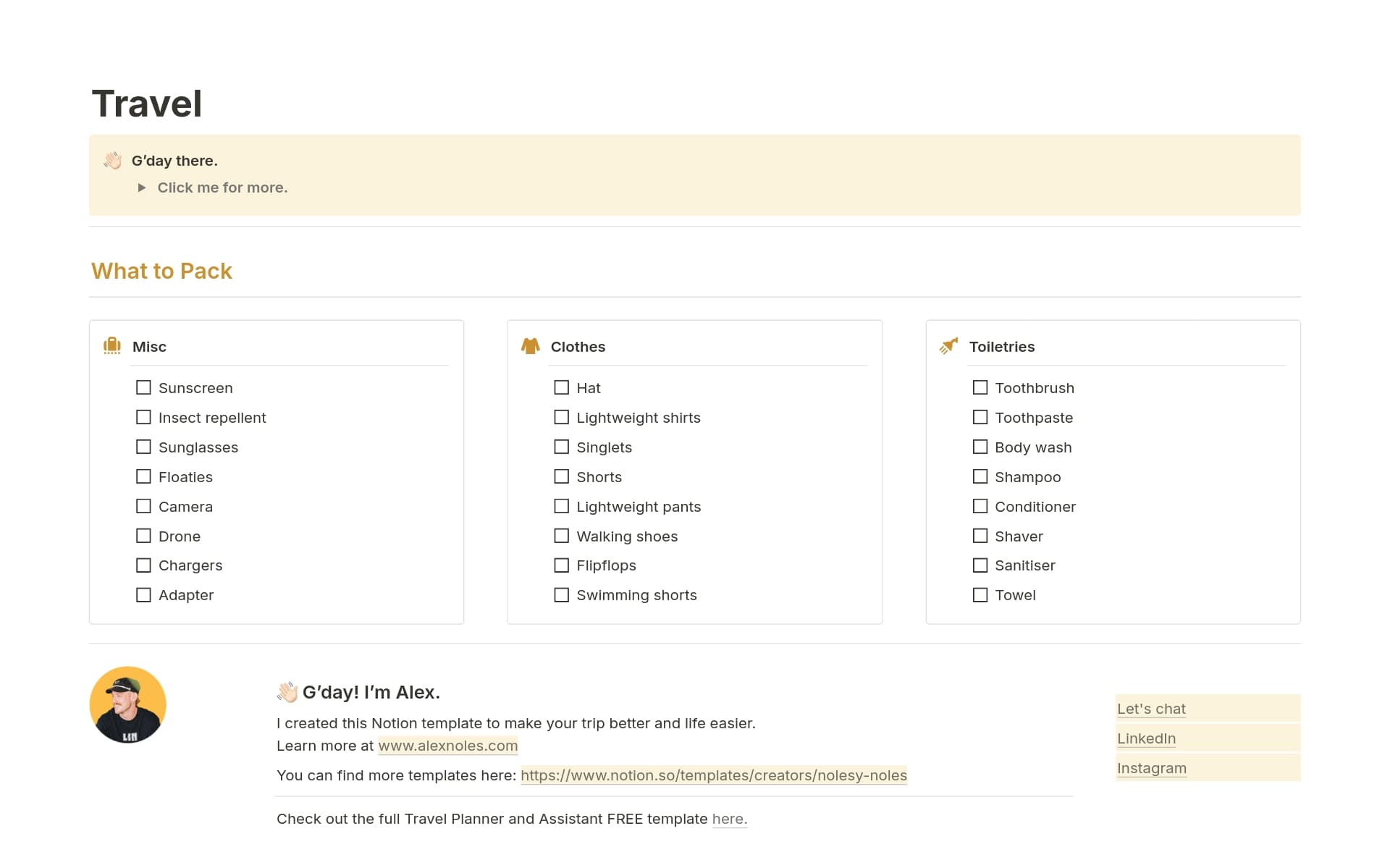Image resolution: width=1390 pixels, height=868 pixels.
Task: Mark Swimming shorts as packed
Action: click(562, 594)
